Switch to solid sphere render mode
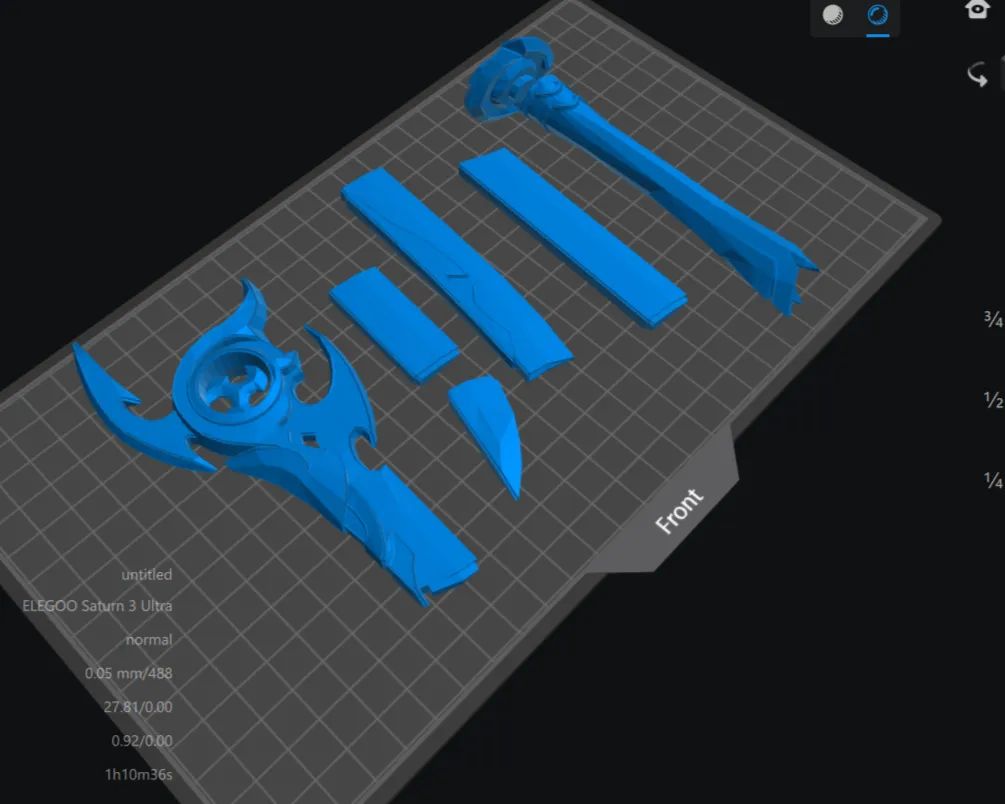The height and width of the screenshot is (804, 1005). pyautogui.click(x=833, y=15)
